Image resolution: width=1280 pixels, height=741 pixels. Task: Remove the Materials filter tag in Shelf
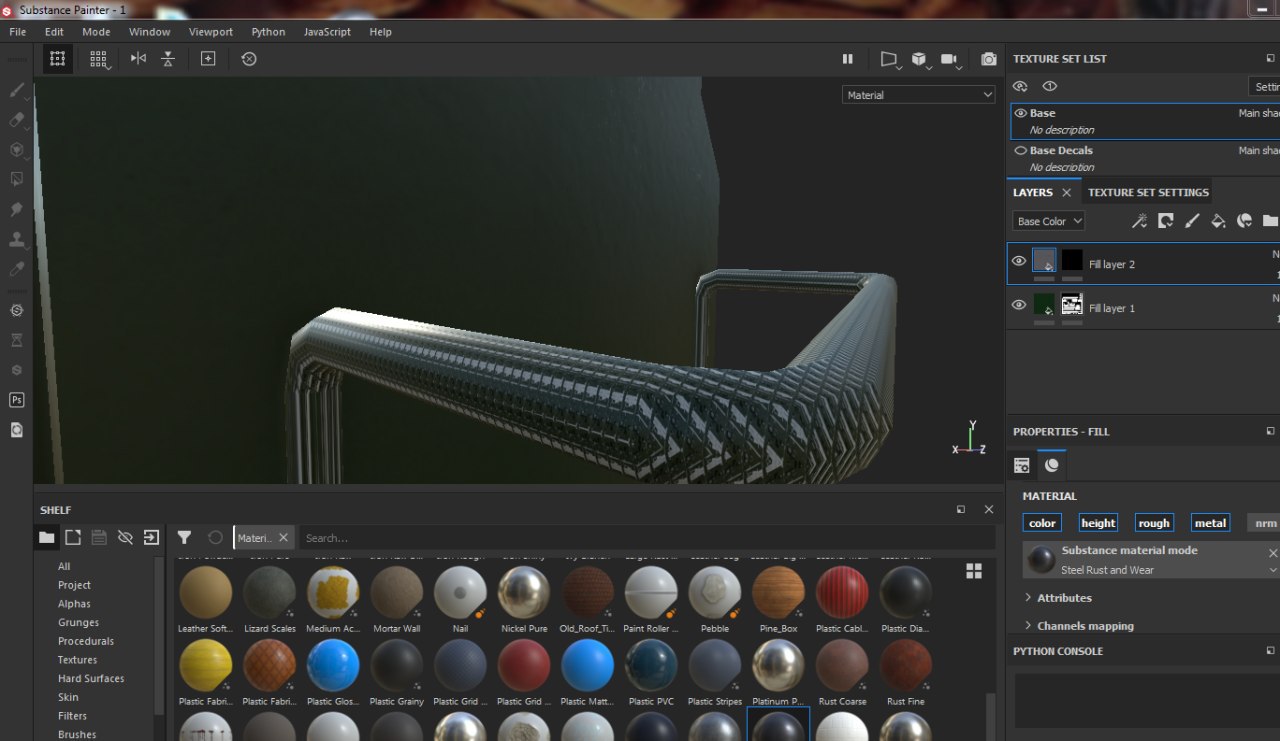click(283, 538)
